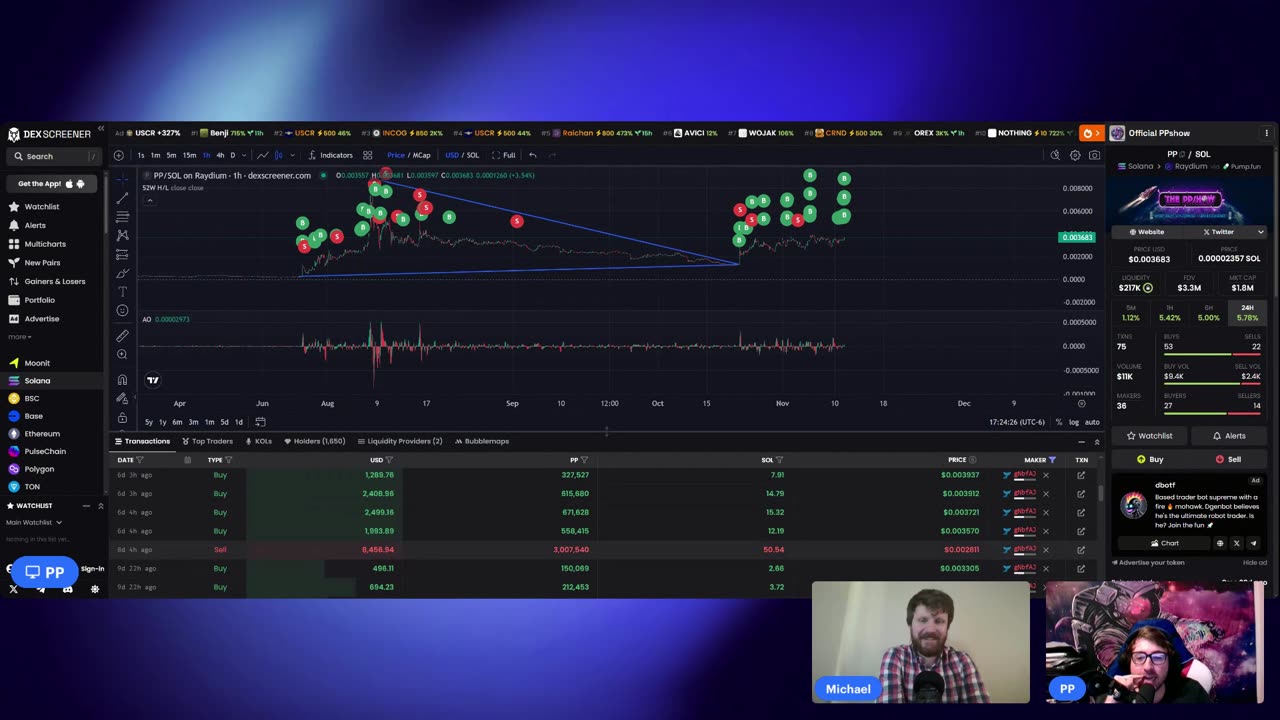
Task: Open the USD column filter
Action: pyautogui.click(x=390, y=460)
